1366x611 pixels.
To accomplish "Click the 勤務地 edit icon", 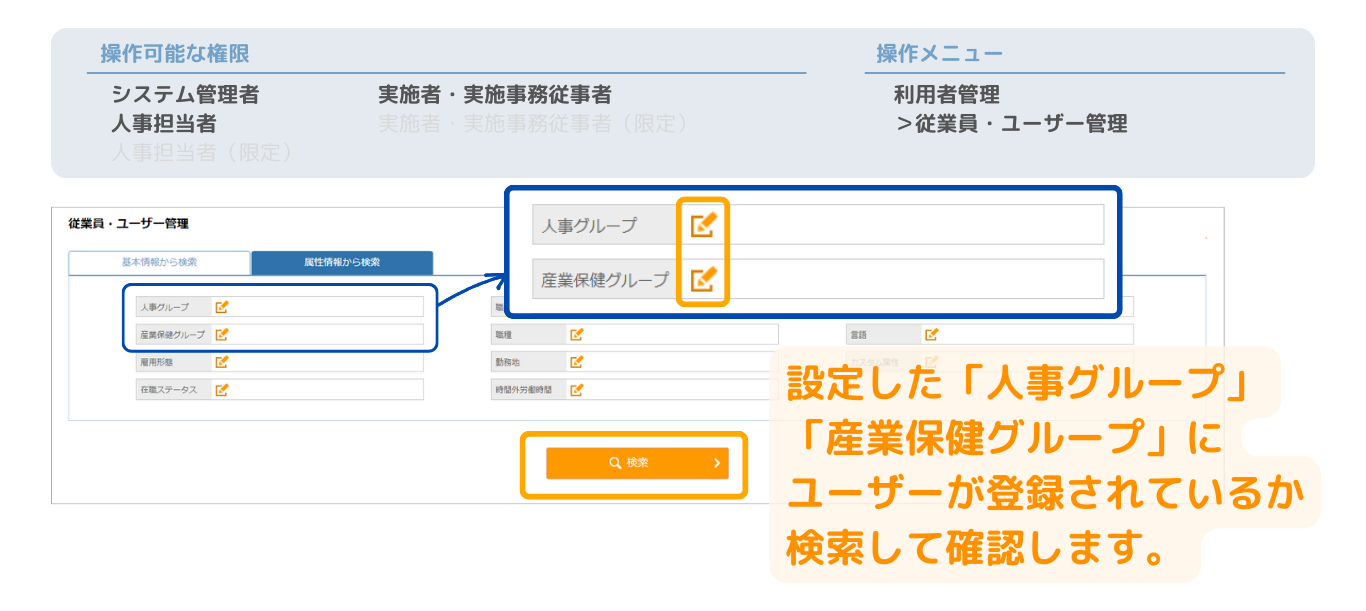I will click(x=576, y=362).
